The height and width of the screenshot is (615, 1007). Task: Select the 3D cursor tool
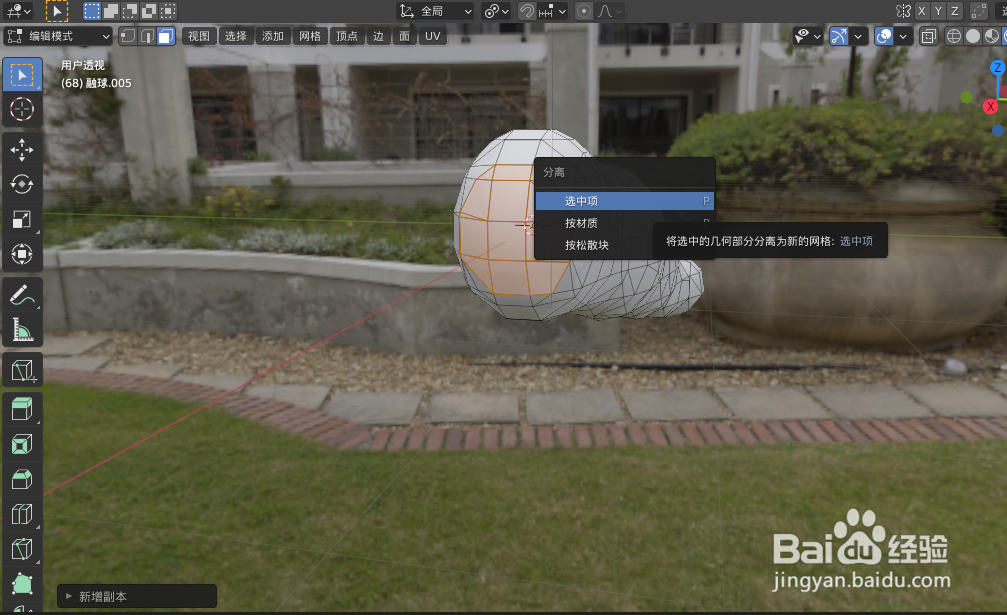coord(22,110)
